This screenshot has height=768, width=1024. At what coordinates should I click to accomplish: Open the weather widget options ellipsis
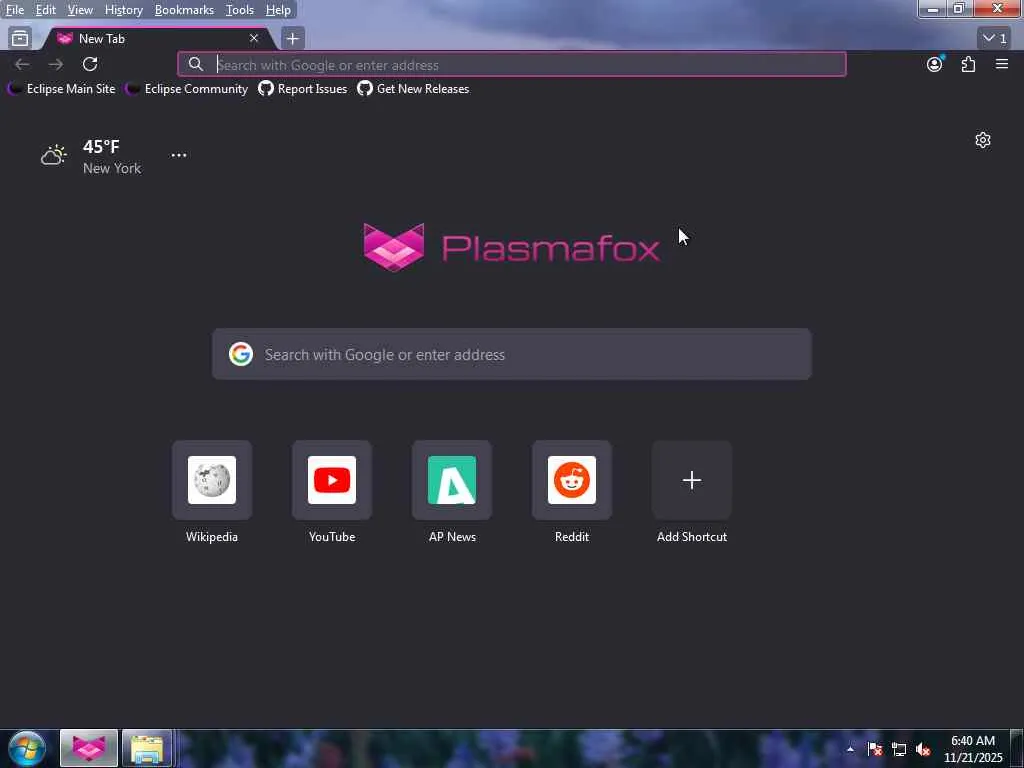coord(178,155)
